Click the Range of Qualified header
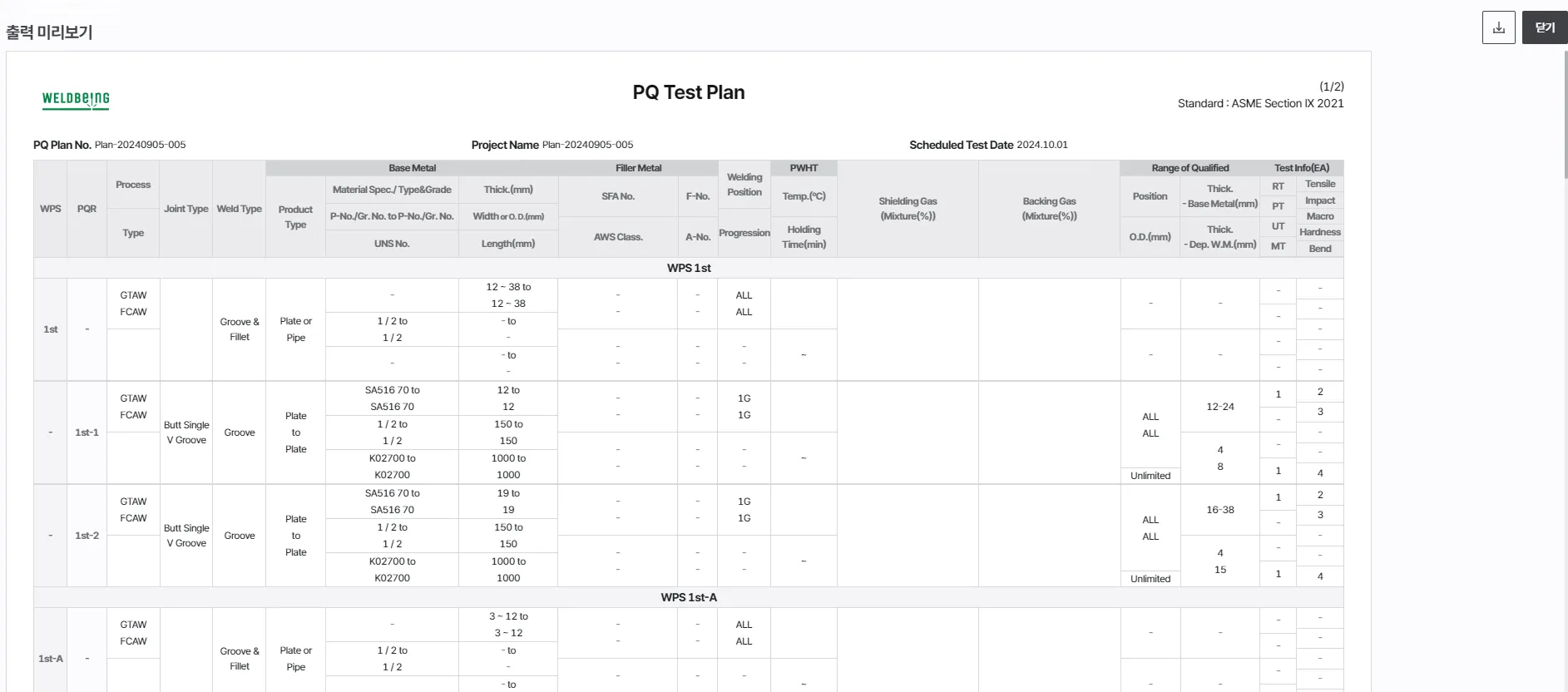Image resolution: width=1568 pixels, height=692 pixels. point(1190,168)
